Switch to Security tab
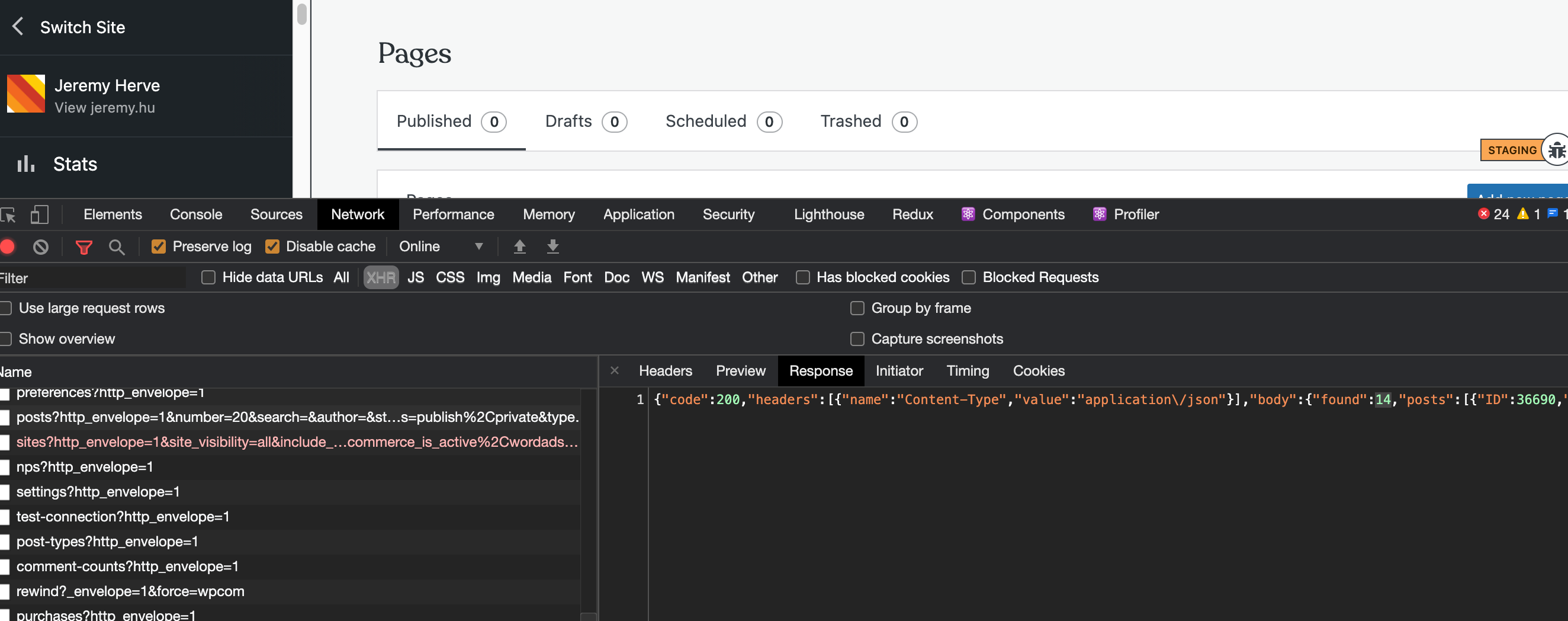The height and width of the screenshot is (621, 1568). [x=728, y=215]
